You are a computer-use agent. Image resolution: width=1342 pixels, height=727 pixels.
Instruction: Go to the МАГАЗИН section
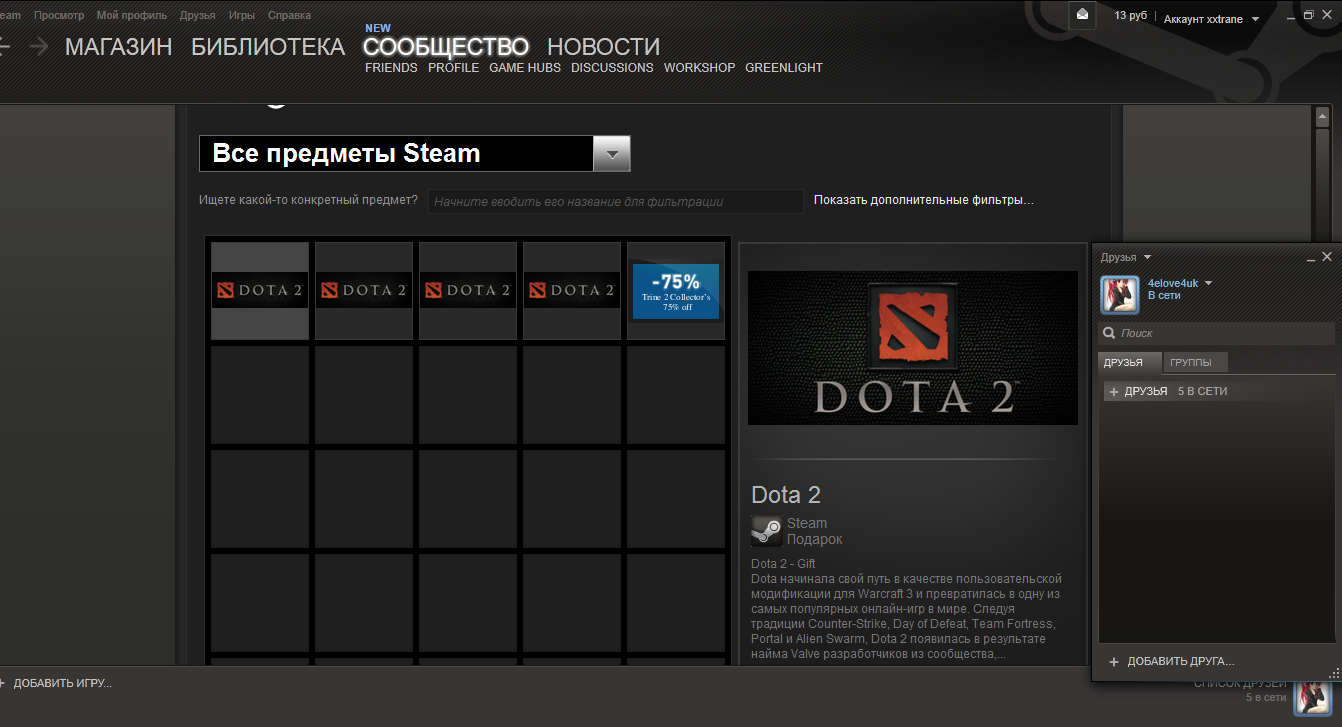tap(119, 47)
